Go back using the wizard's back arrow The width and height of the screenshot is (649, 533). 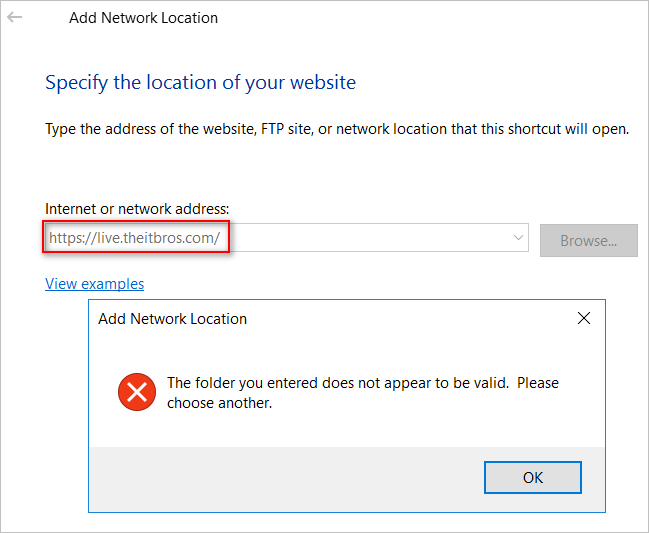point(14,17)
